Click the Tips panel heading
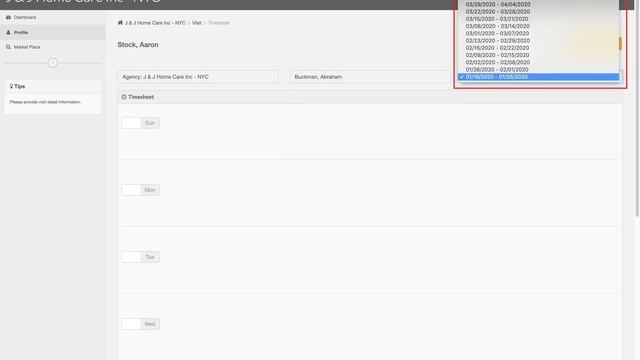 (x=53, y=87)
